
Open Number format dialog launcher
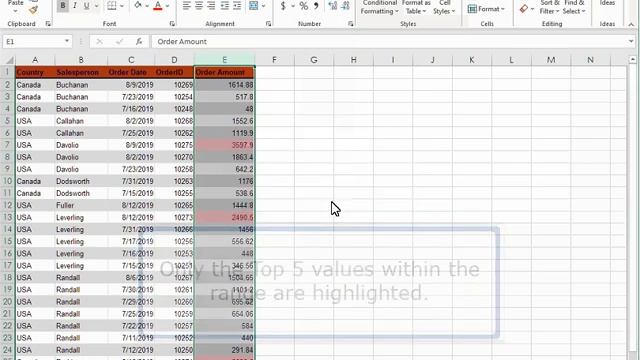(x=351, y=24)
